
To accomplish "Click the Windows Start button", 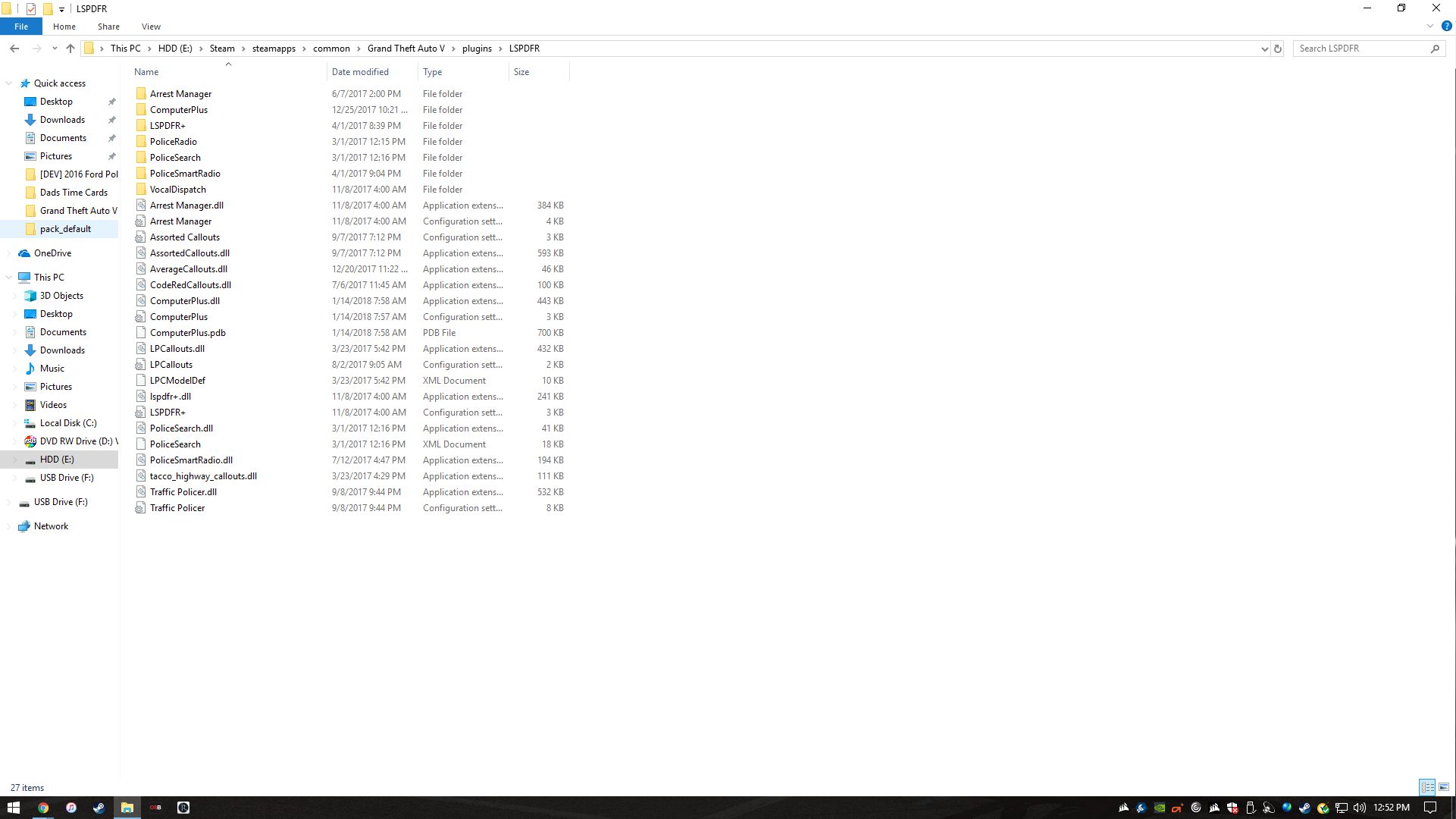I will coord(14,808).
